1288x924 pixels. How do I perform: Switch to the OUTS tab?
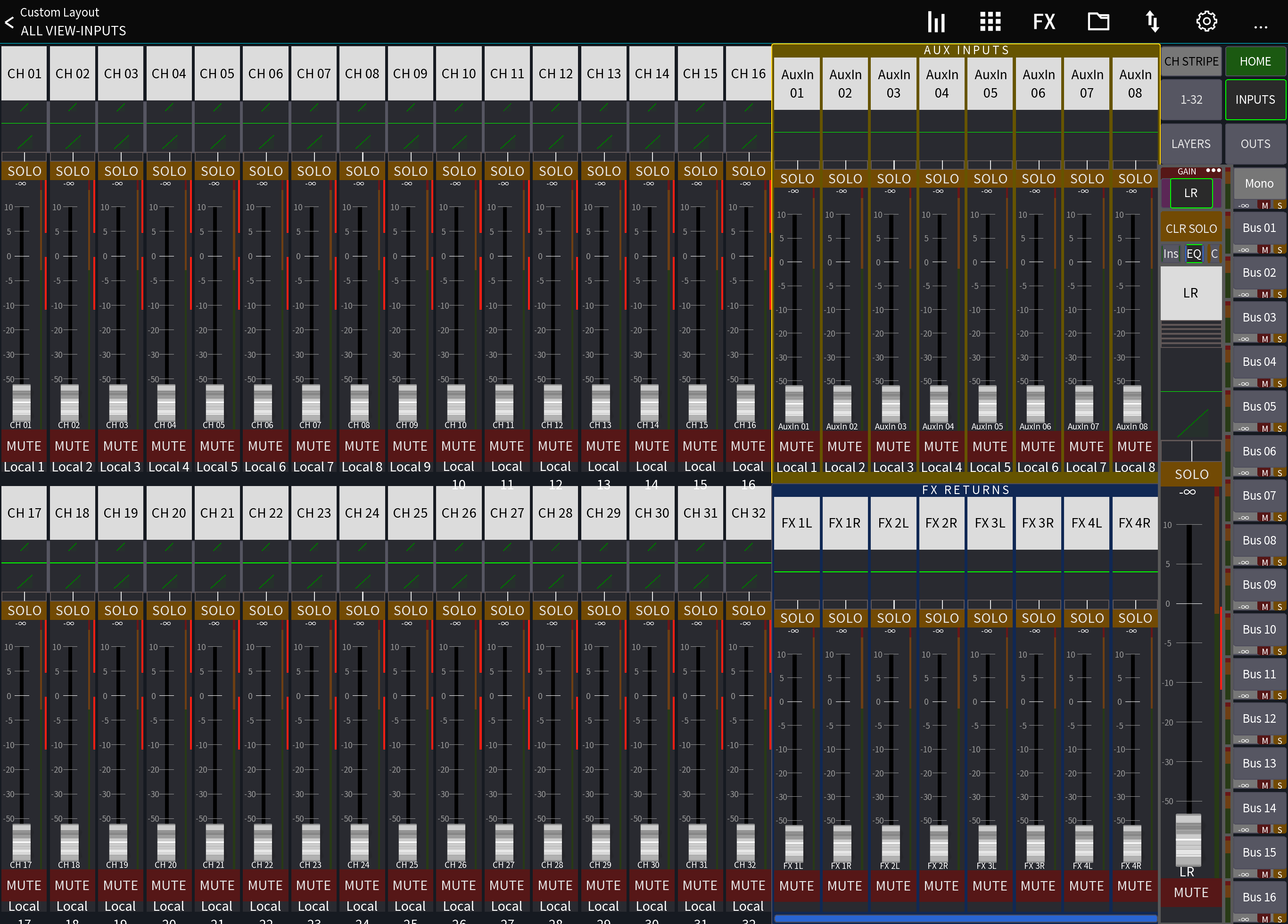(x=1255, y=144)
